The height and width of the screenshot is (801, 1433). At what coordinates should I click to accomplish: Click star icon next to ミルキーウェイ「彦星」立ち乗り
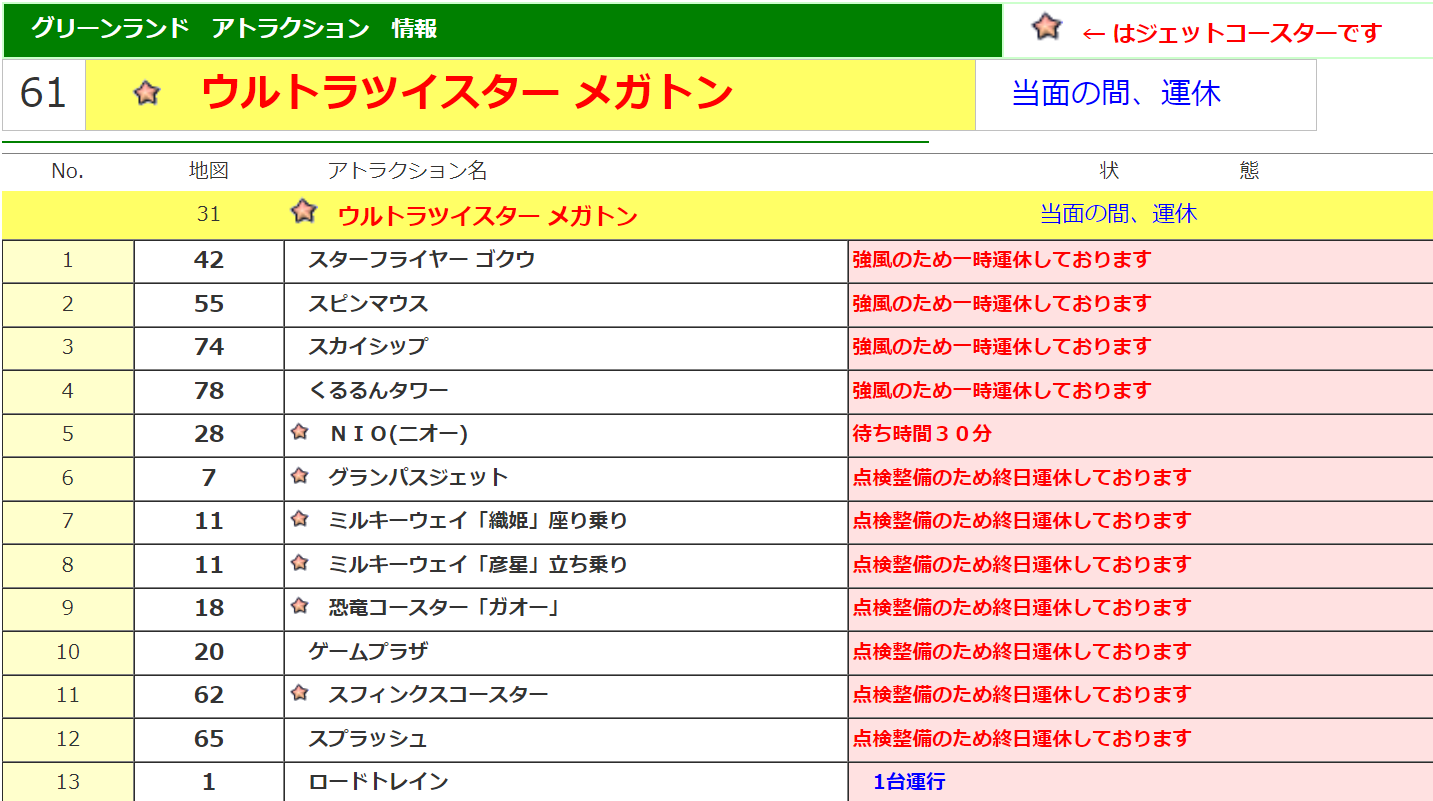(x=299, y=563)
